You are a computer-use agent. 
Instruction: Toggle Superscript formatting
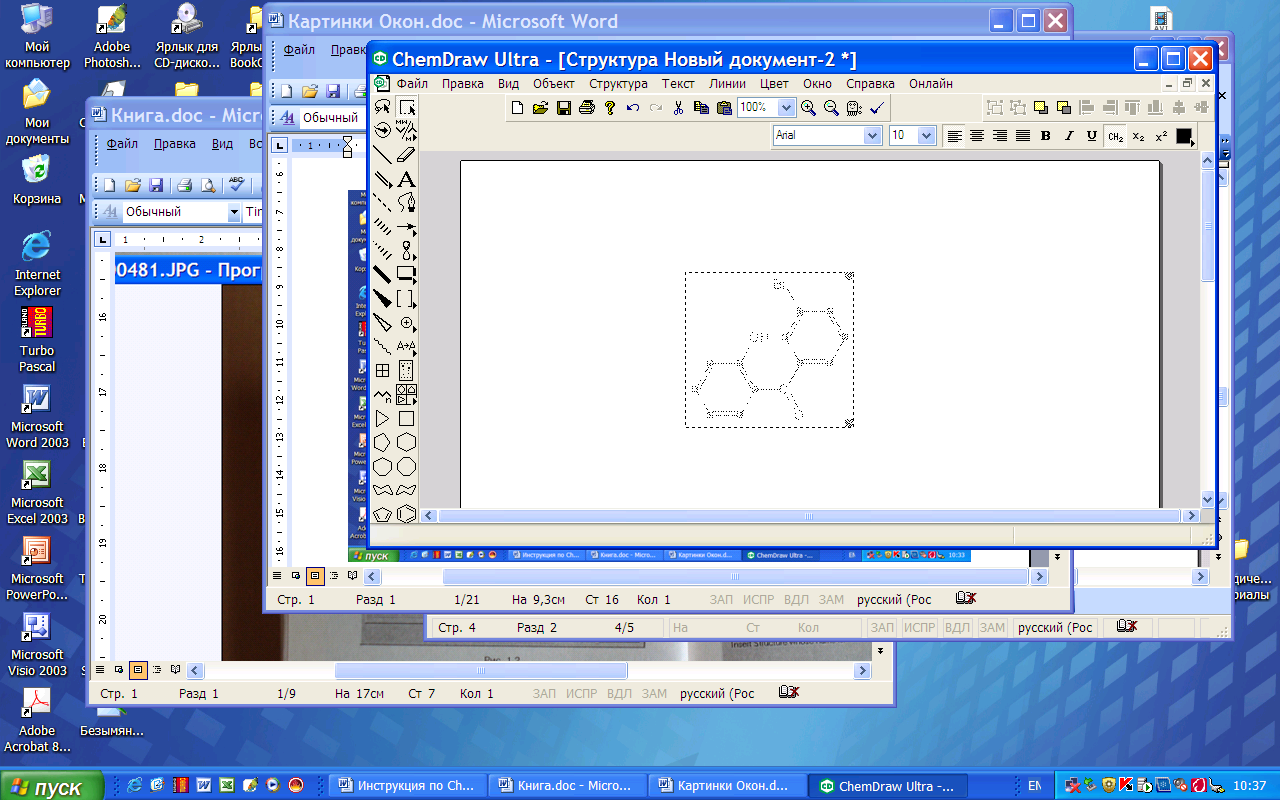pyautogui.click(x=1161, y=136)
